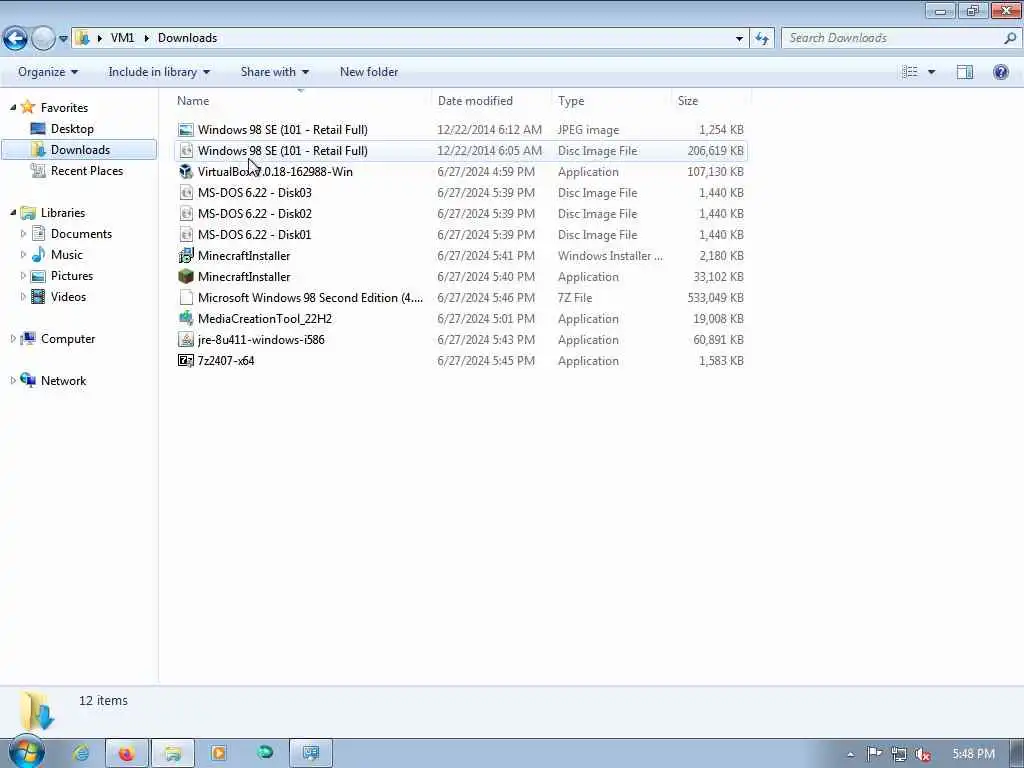Select the Windows 98 7Z file icon
The image size is (1024, 768).
[x=186, y=297]
